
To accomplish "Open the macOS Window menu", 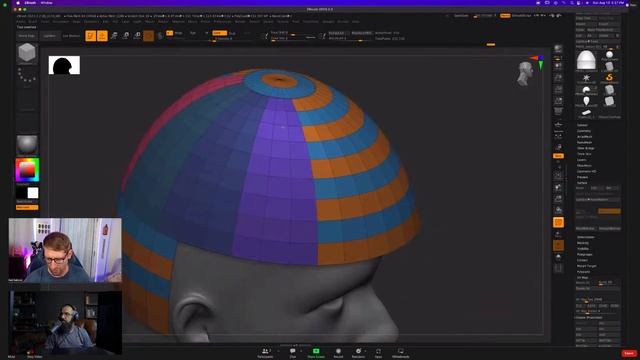I will tap(47, 3).
